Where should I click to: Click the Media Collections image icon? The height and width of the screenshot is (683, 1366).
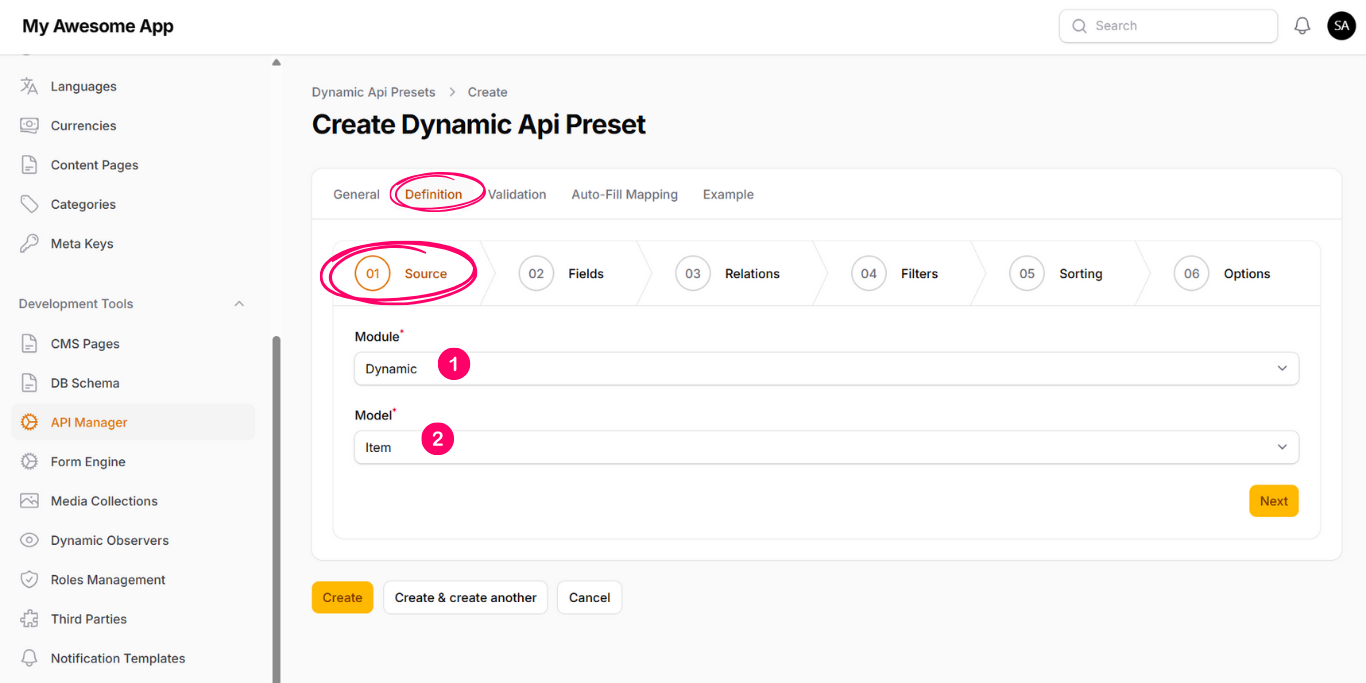(x=30, y=501)
